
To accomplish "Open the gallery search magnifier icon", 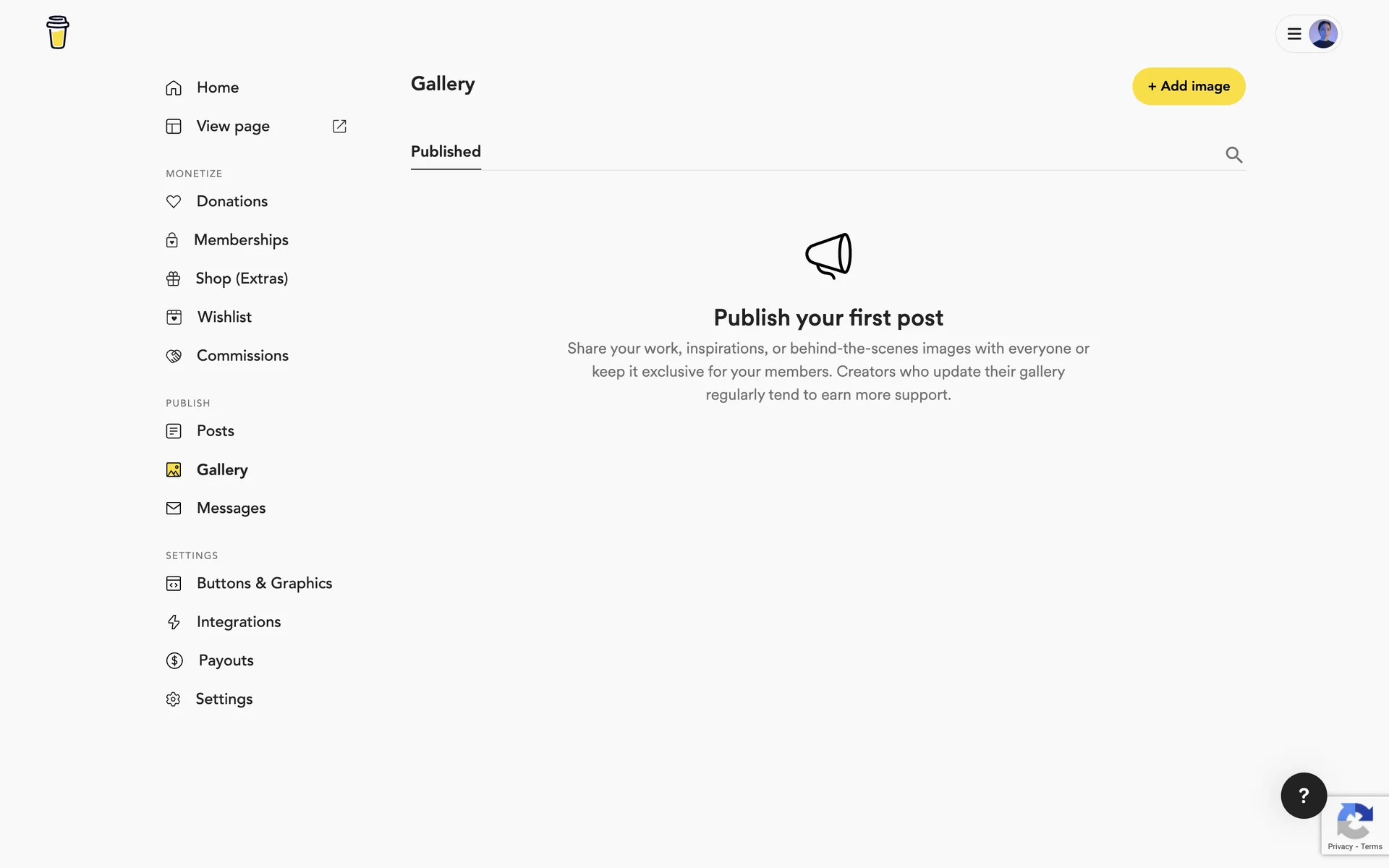I will tap(1233, 155).
